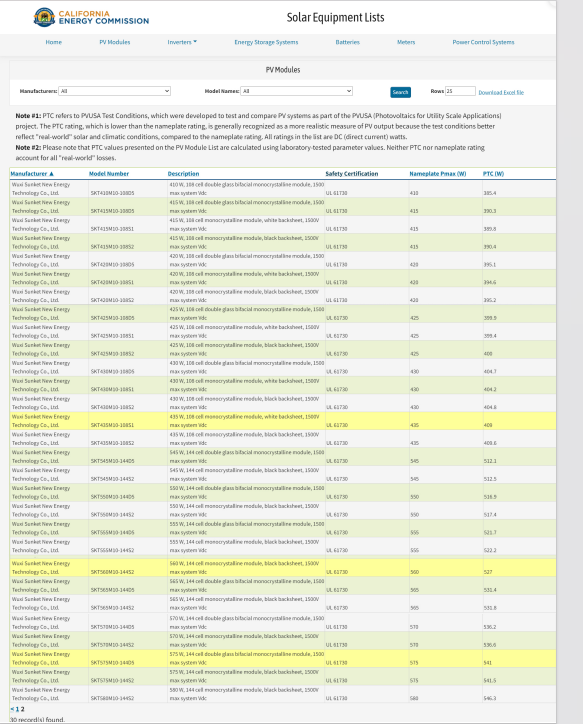
Task: Click the 560 W black backsheet description
Action: pos(244,567)
